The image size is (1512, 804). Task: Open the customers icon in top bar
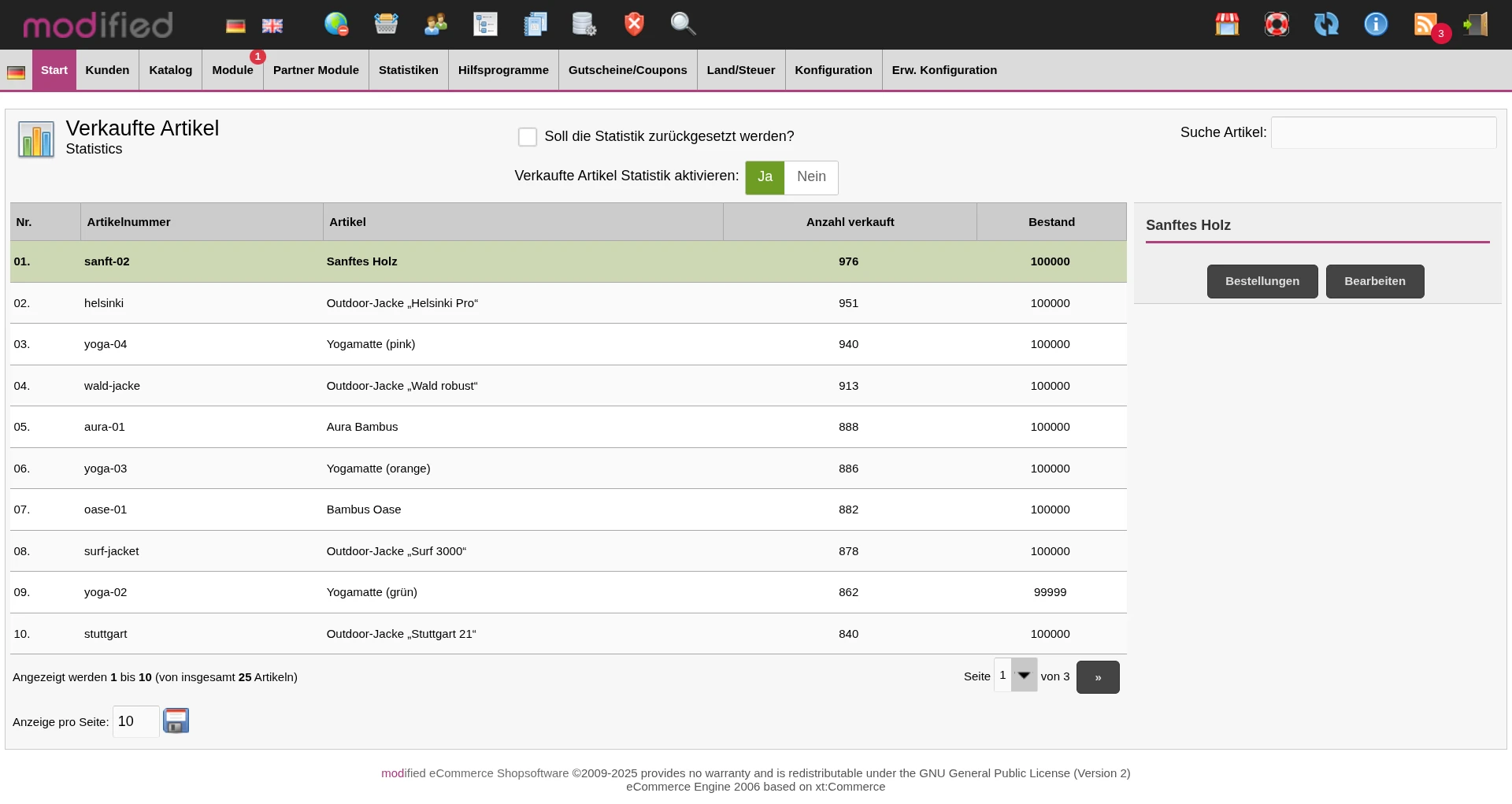(435, 24)
